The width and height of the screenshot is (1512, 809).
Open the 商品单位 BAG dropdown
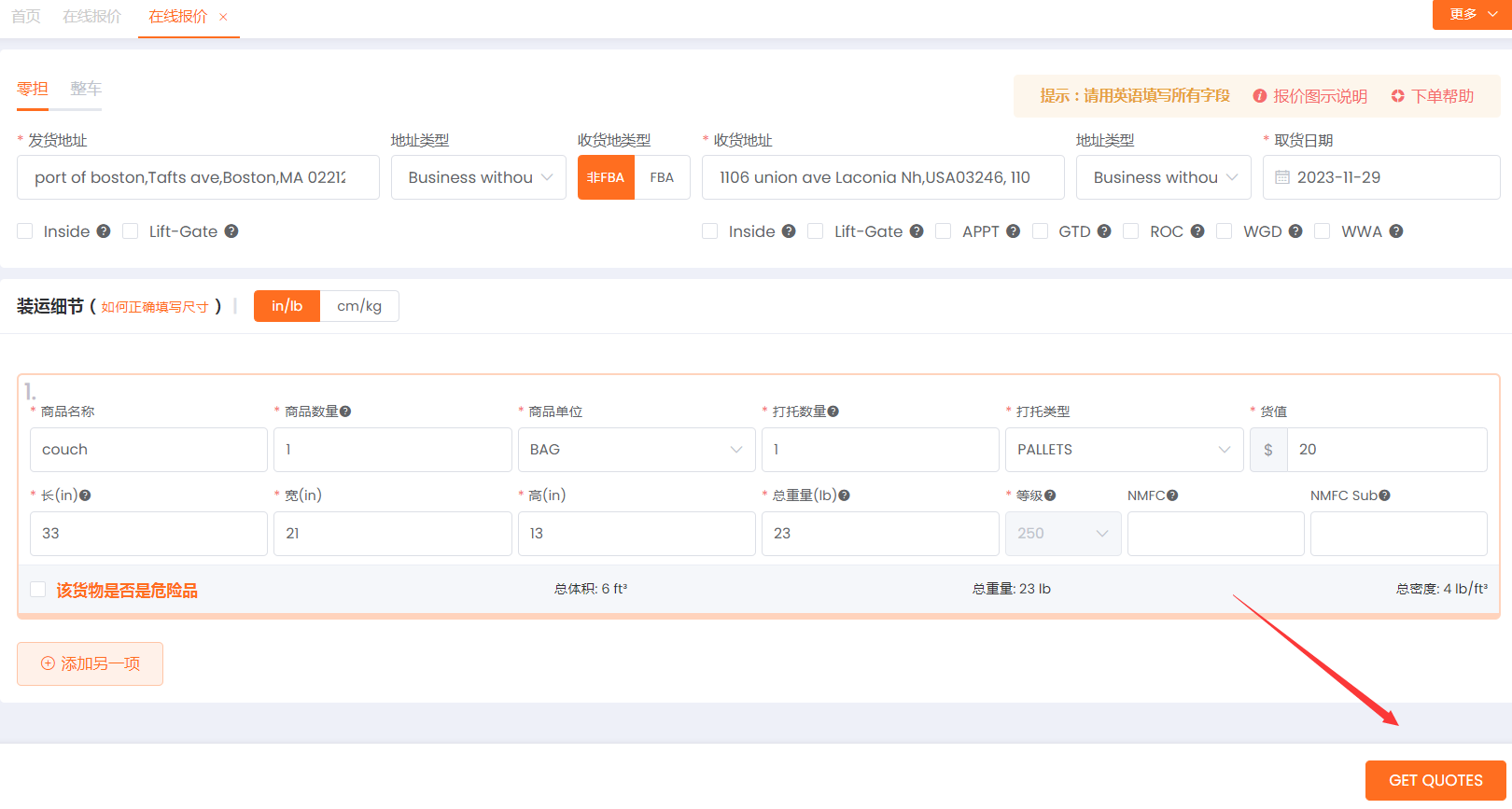point(636,450)
